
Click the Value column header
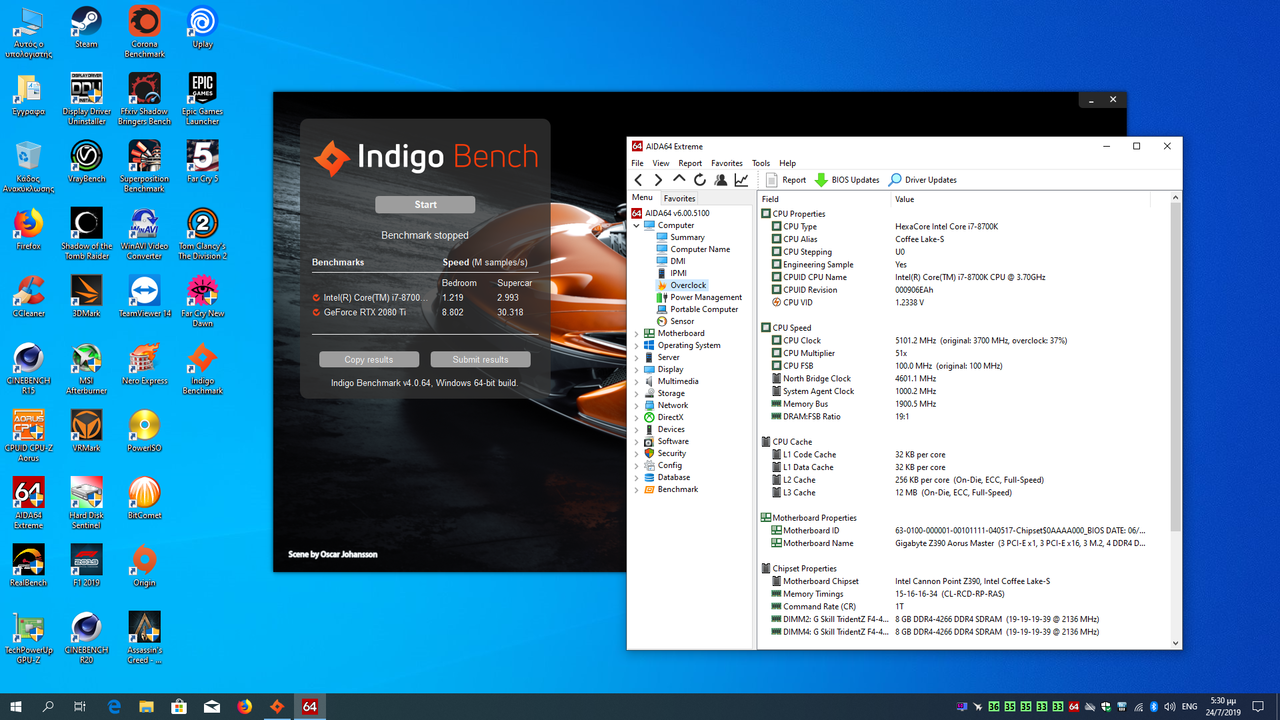(x=1021, y=199)
